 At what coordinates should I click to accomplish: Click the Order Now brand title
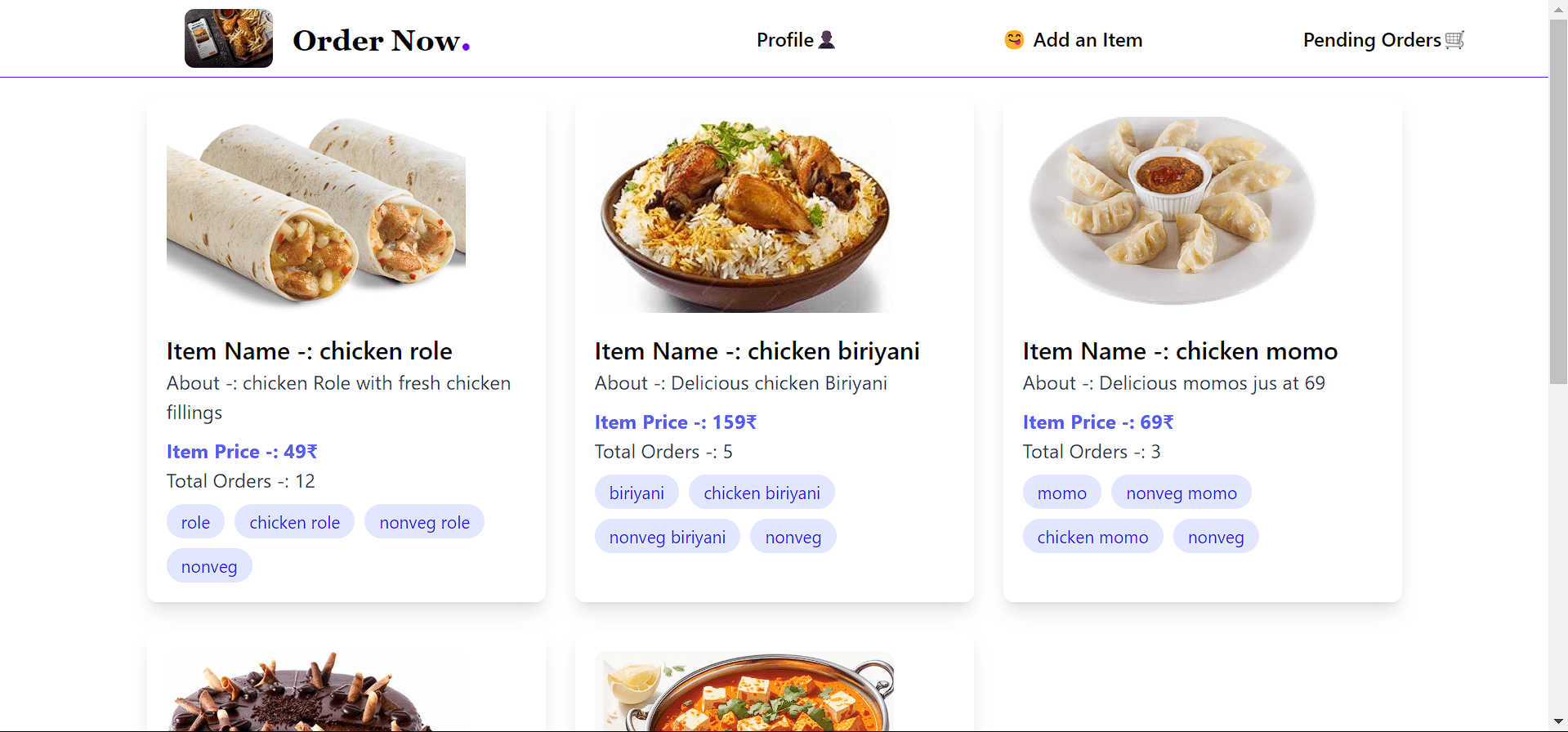(381, 40)
